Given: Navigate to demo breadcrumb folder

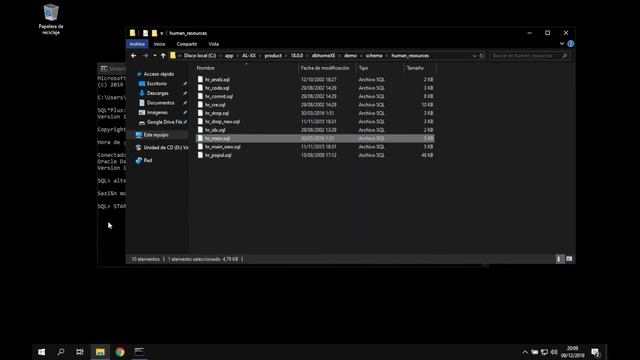Looking at the screenshot, I should [350, 56].
